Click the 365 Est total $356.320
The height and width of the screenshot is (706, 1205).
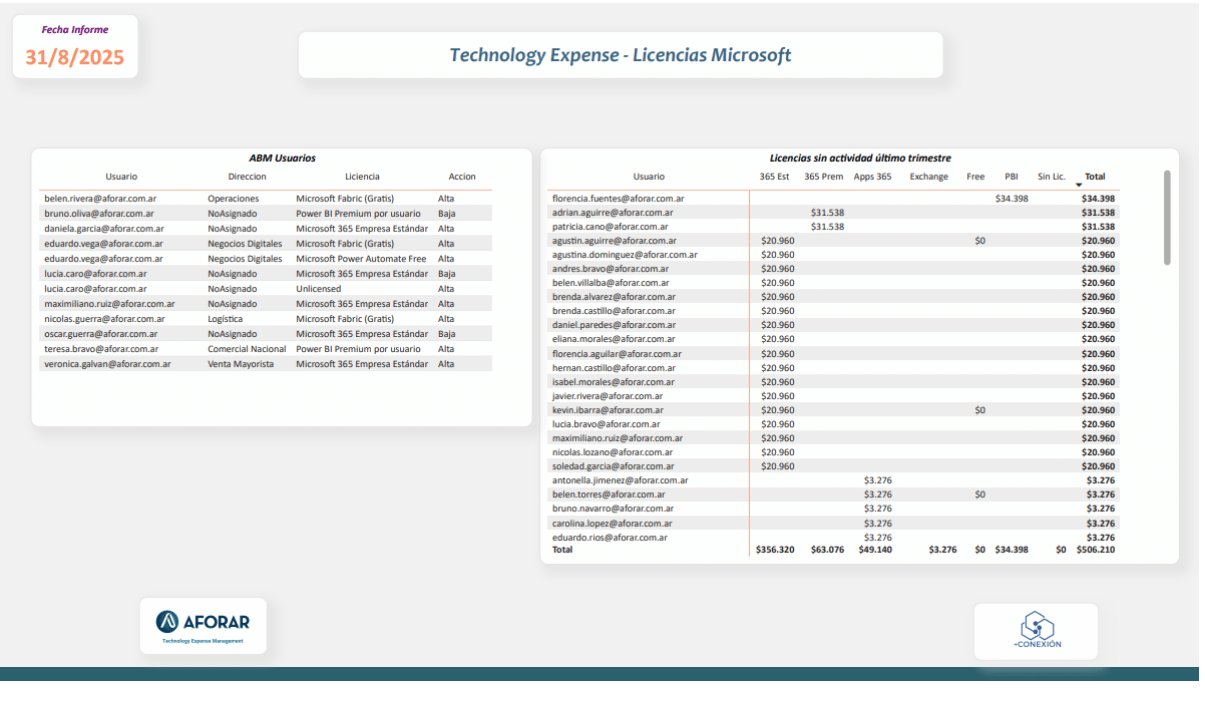(x=775, y=549)
